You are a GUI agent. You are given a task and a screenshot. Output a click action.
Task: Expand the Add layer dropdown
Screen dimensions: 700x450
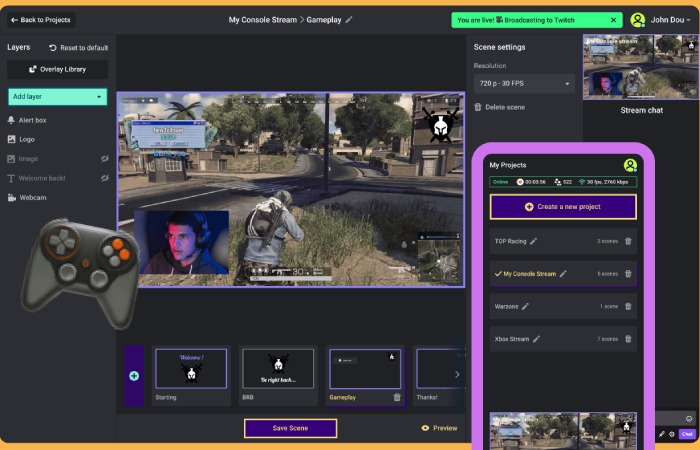[58, 96]
